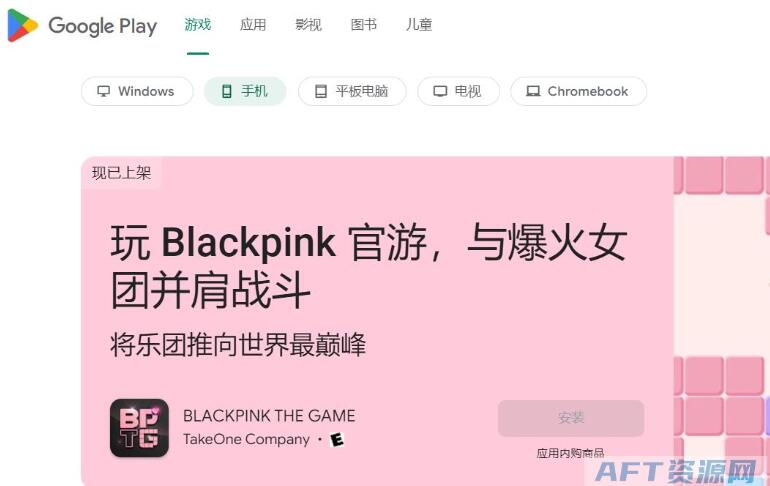
Task: Click the Google Play wordmark text
Action: tap(103, 27)
